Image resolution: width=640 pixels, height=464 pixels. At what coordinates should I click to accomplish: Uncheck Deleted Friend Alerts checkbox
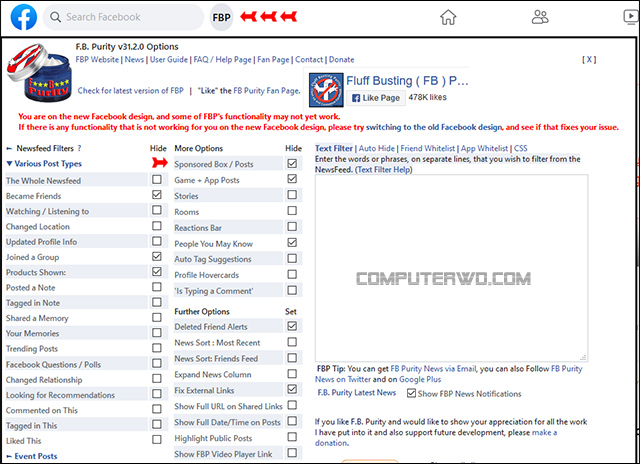[292, 326]
